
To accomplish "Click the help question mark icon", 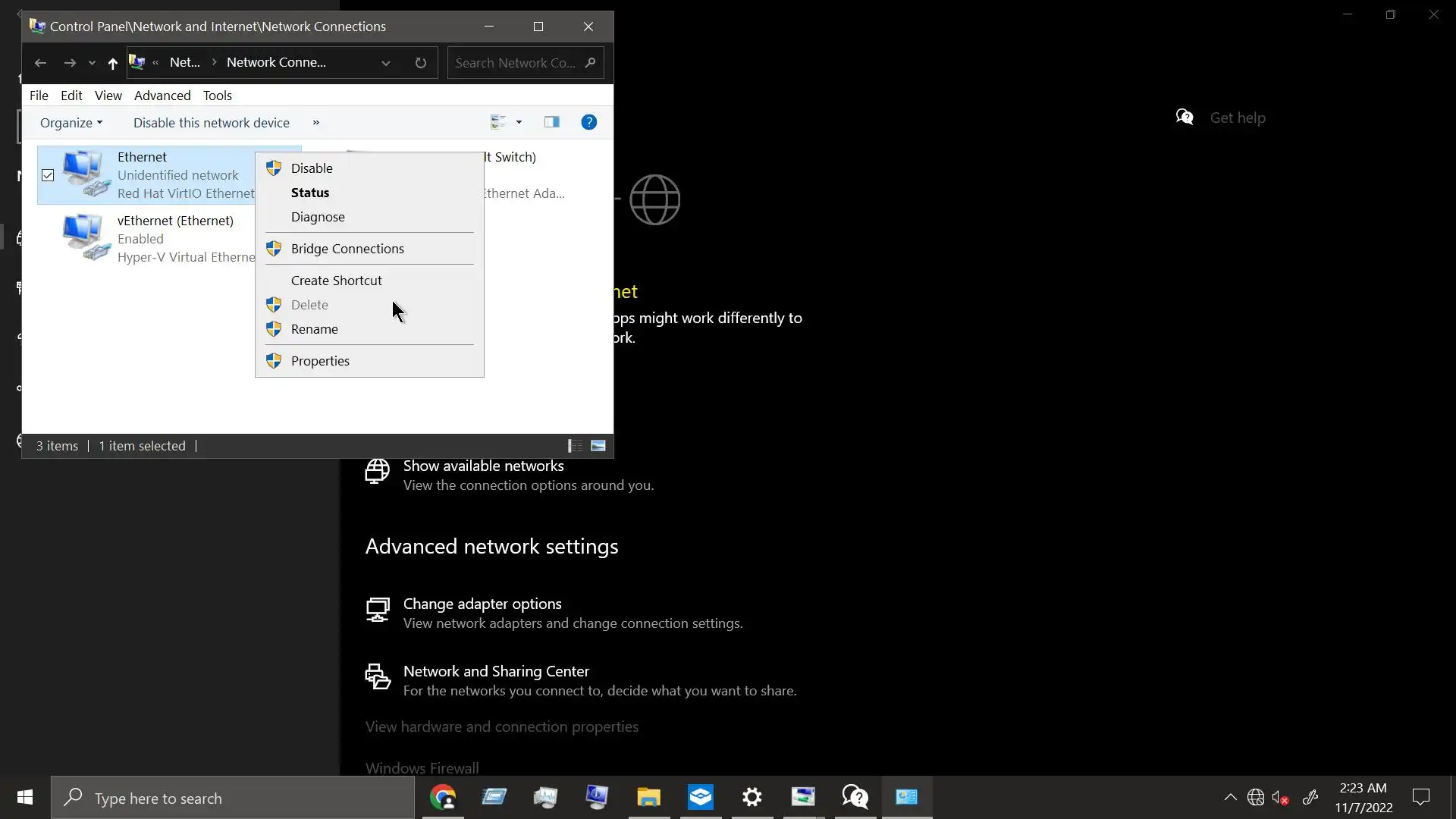I will click(x=588, y=122).
